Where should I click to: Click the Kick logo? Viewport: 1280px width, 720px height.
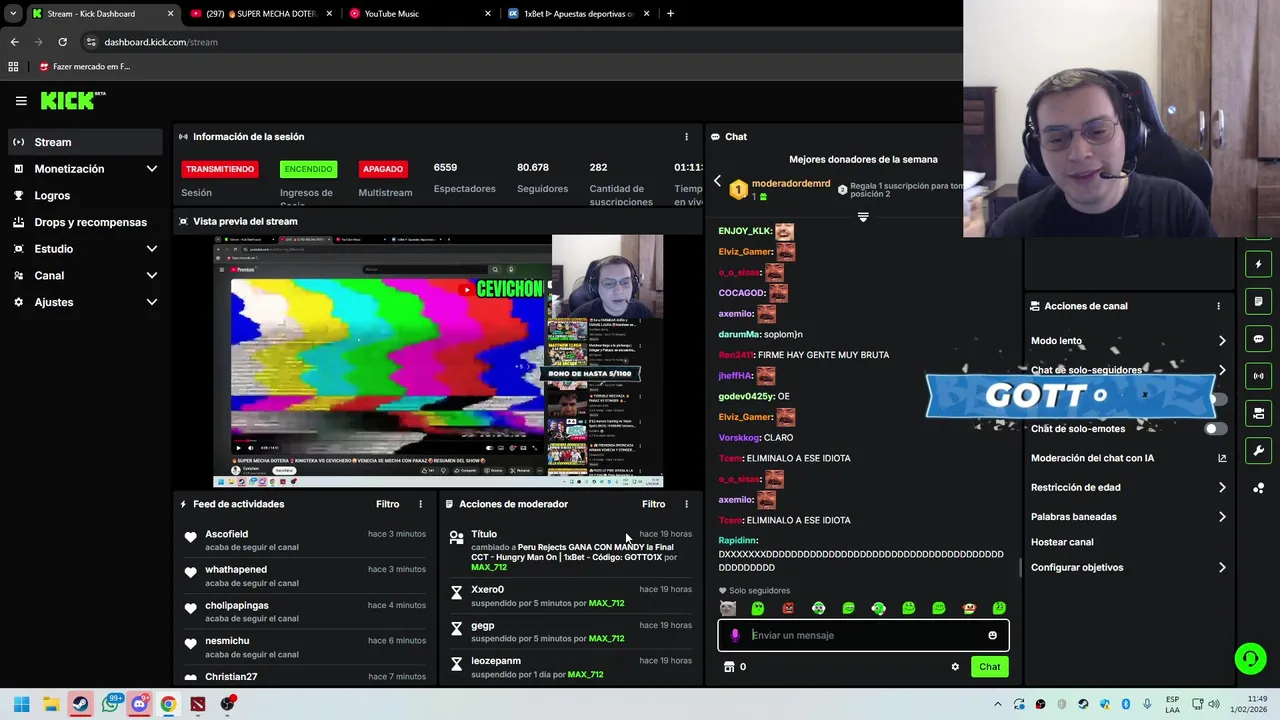coord(73,100)
